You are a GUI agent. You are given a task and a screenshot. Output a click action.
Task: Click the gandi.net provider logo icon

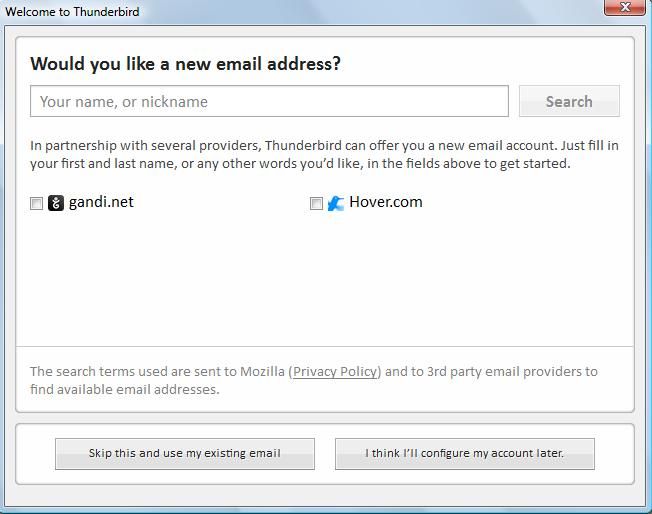point(56,203)
